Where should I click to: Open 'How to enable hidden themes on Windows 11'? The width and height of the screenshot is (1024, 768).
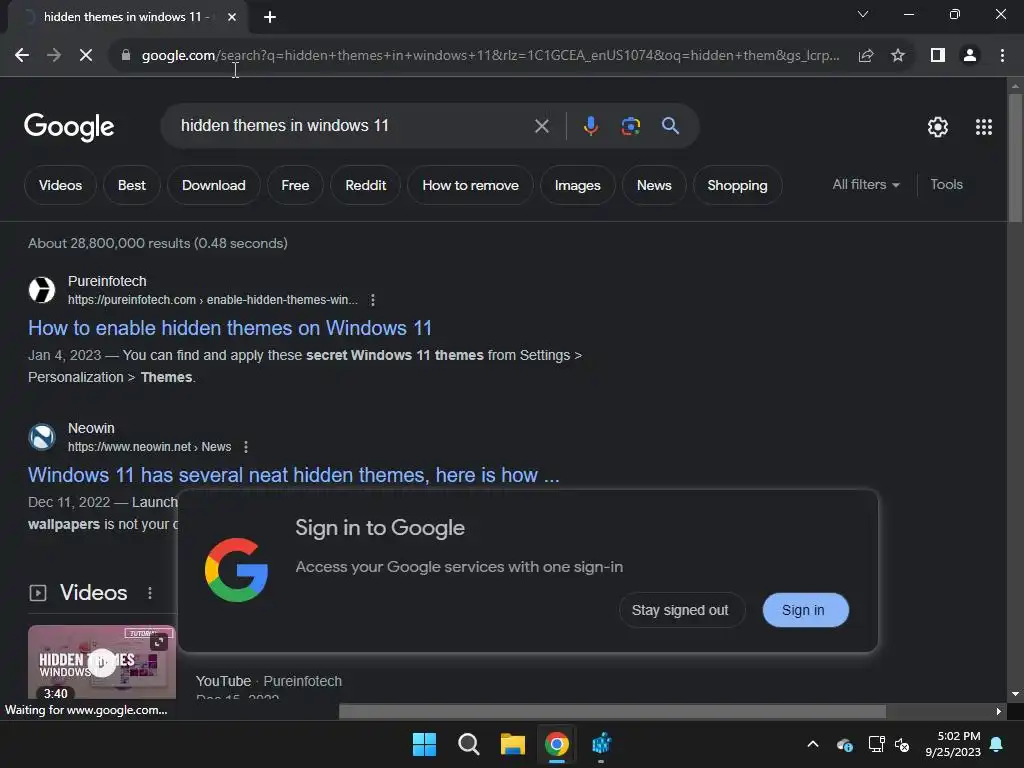230,328
